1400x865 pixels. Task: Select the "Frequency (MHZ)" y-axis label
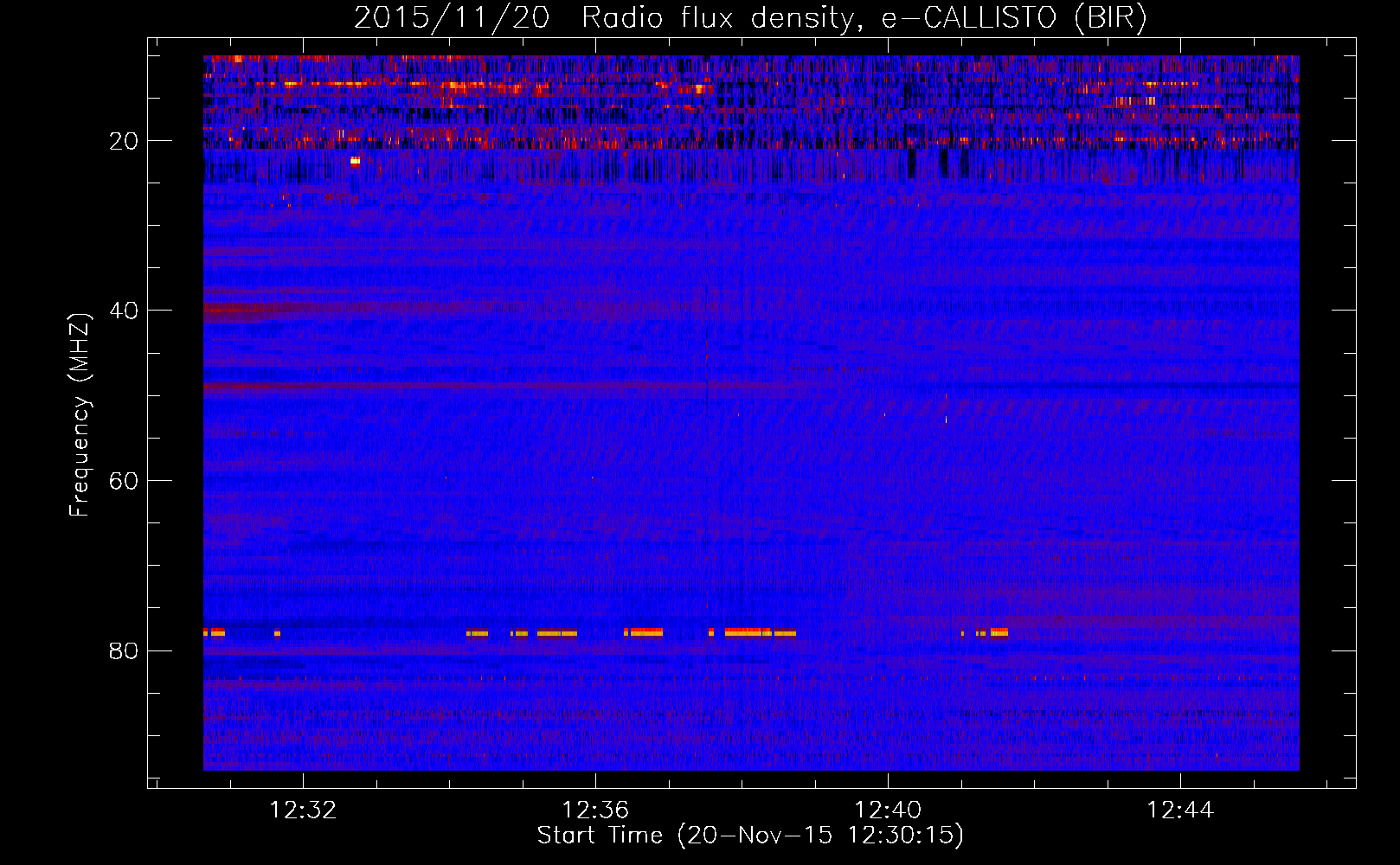pos(80,415)
